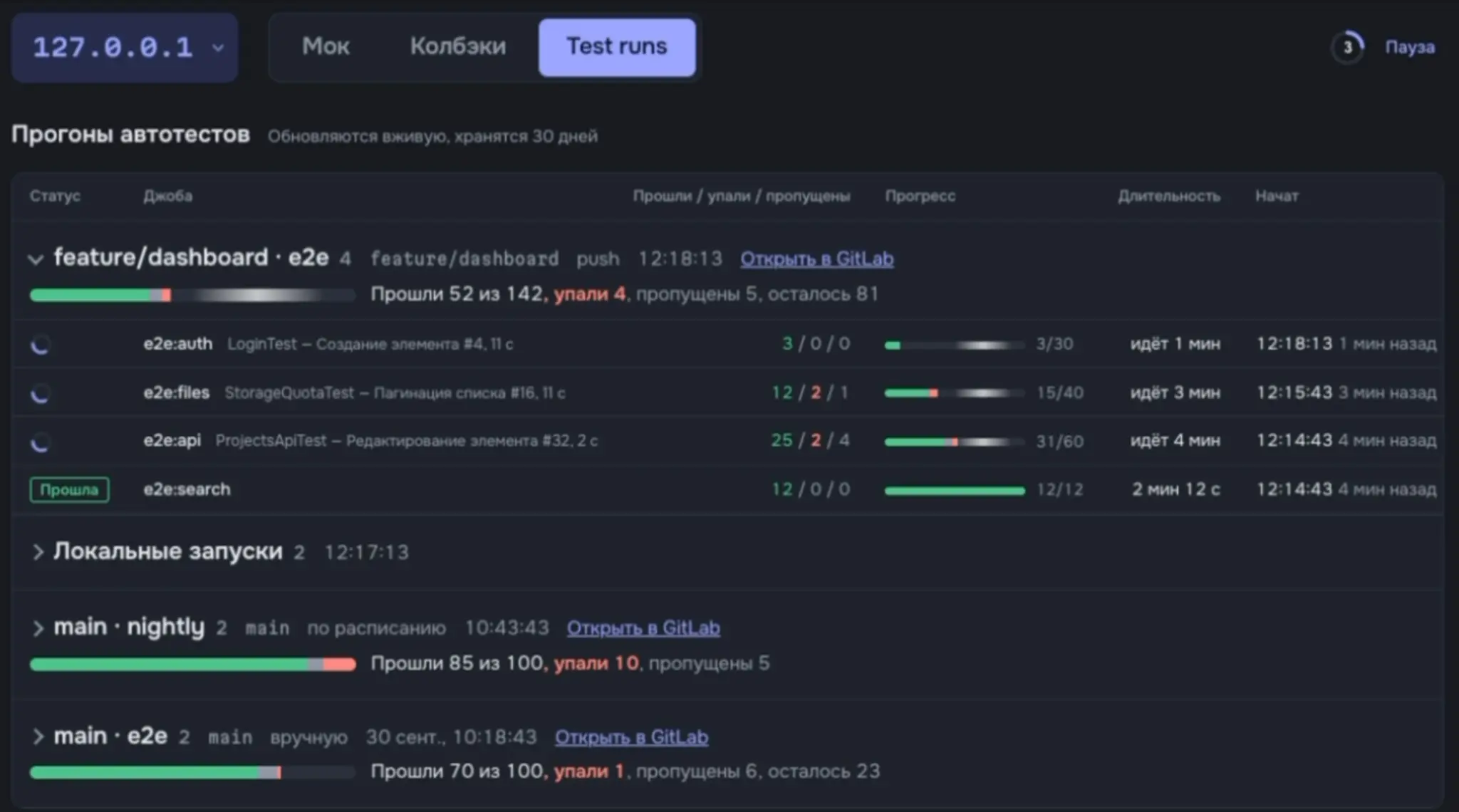Image resolution: width=1459 pixels, height=812 pixels.
Task: Click the main e2e progress bar
Action: coord(192,773)
